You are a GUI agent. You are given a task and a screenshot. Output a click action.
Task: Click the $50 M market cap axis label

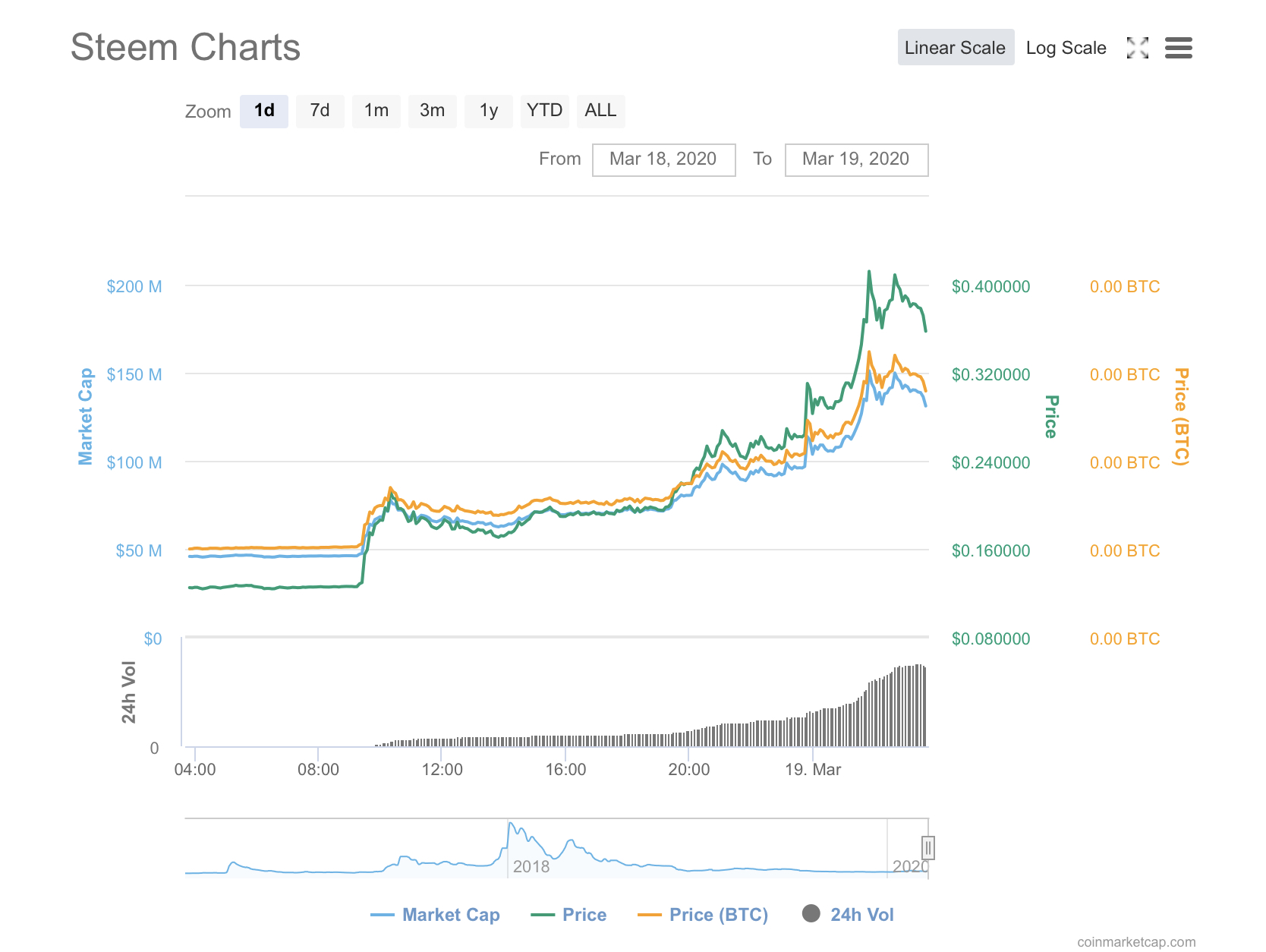pos(139,551)
